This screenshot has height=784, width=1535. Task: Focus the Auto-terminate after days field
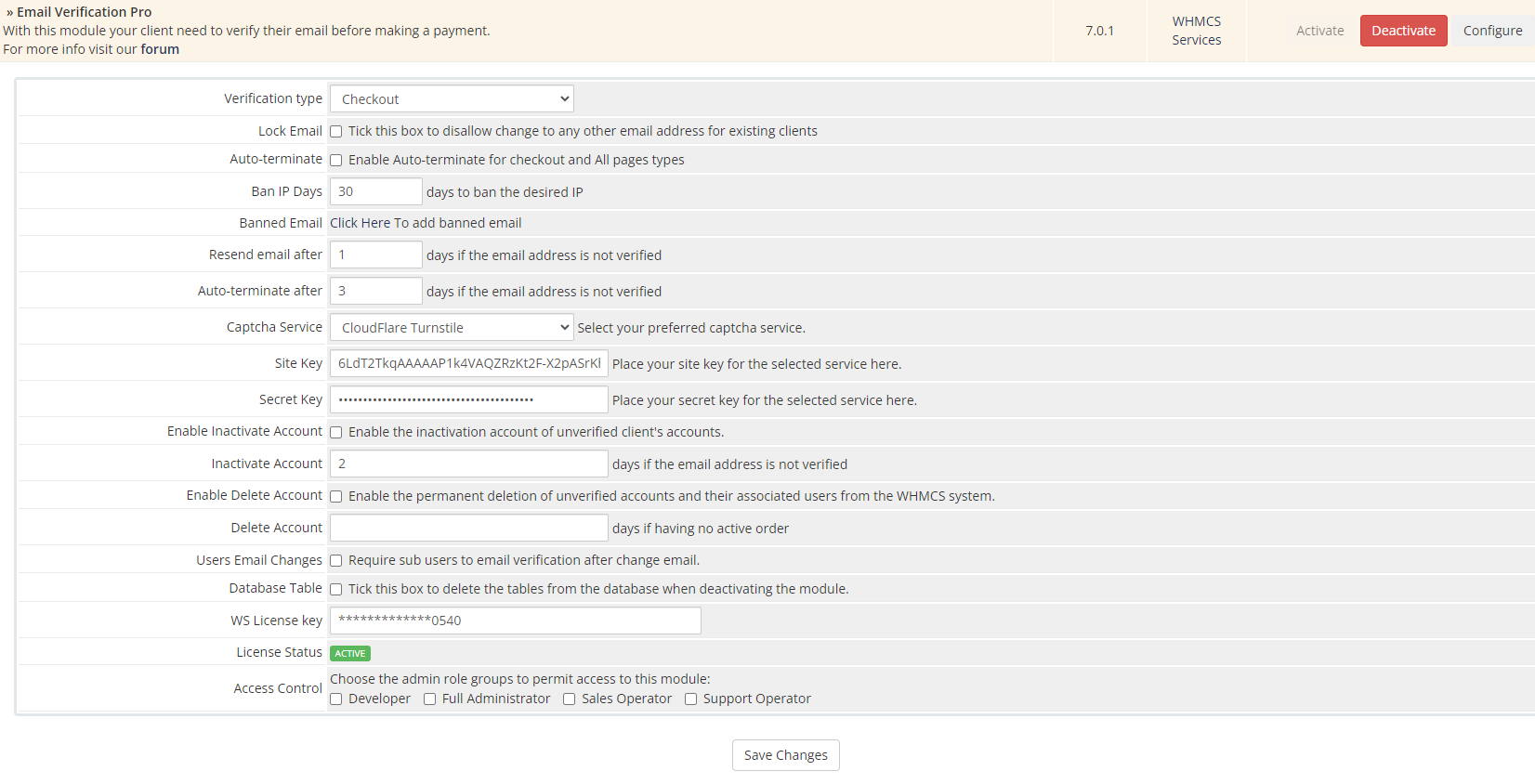(376, 291)
